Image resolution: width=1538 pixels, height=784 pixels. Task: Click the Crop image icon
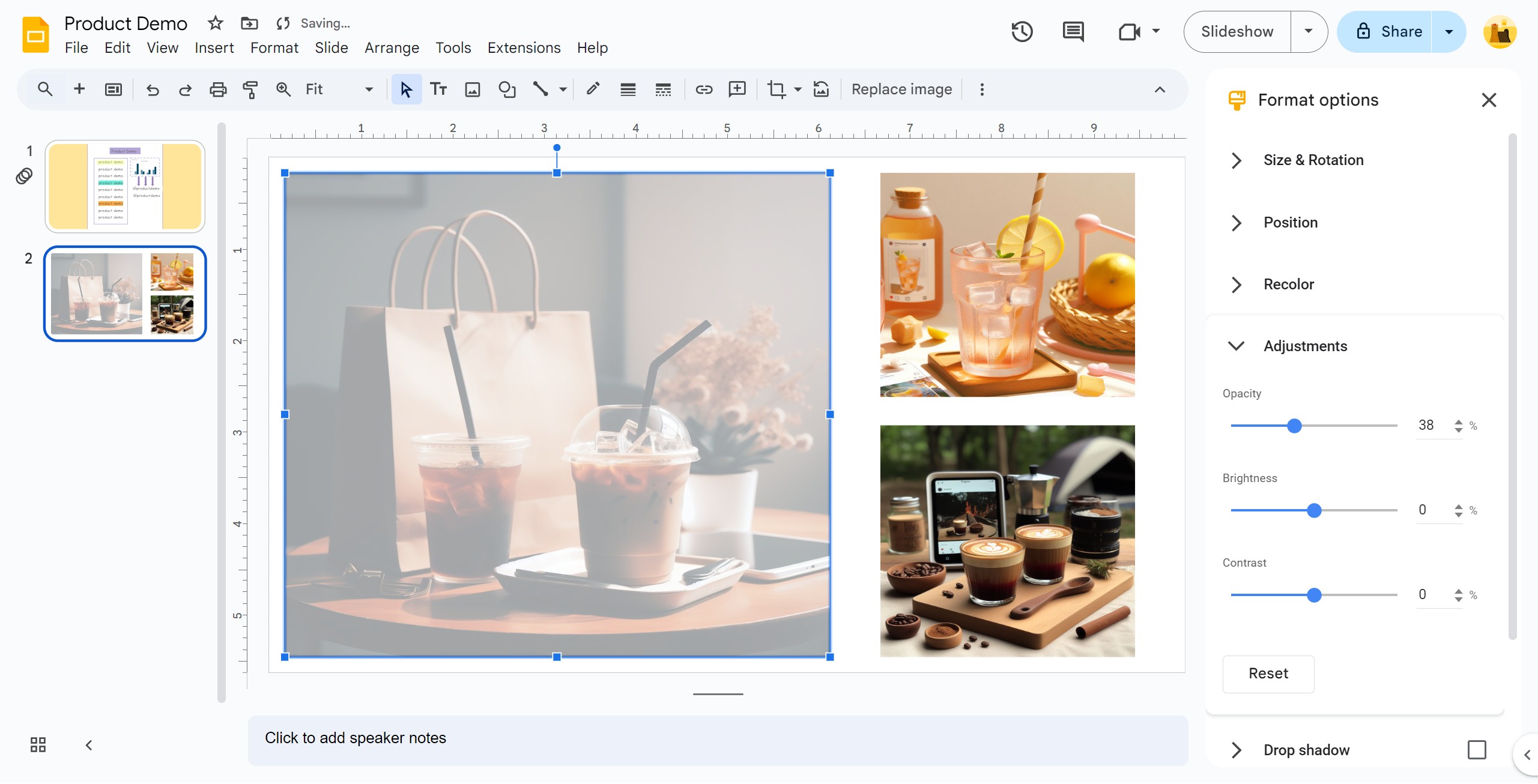point(776,89)
